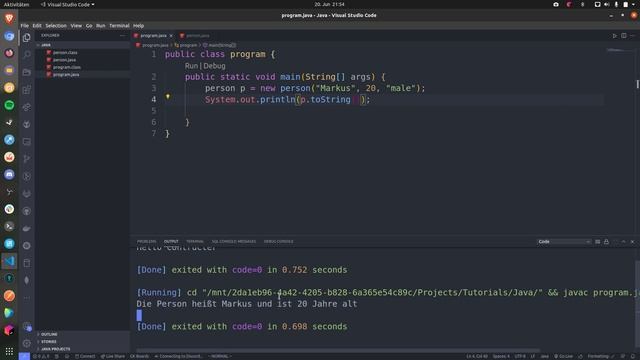Image resolution: width=640 pixels, height=360 pixels.
Task: Click the Run Code play icon
Action: click(615, 36)
